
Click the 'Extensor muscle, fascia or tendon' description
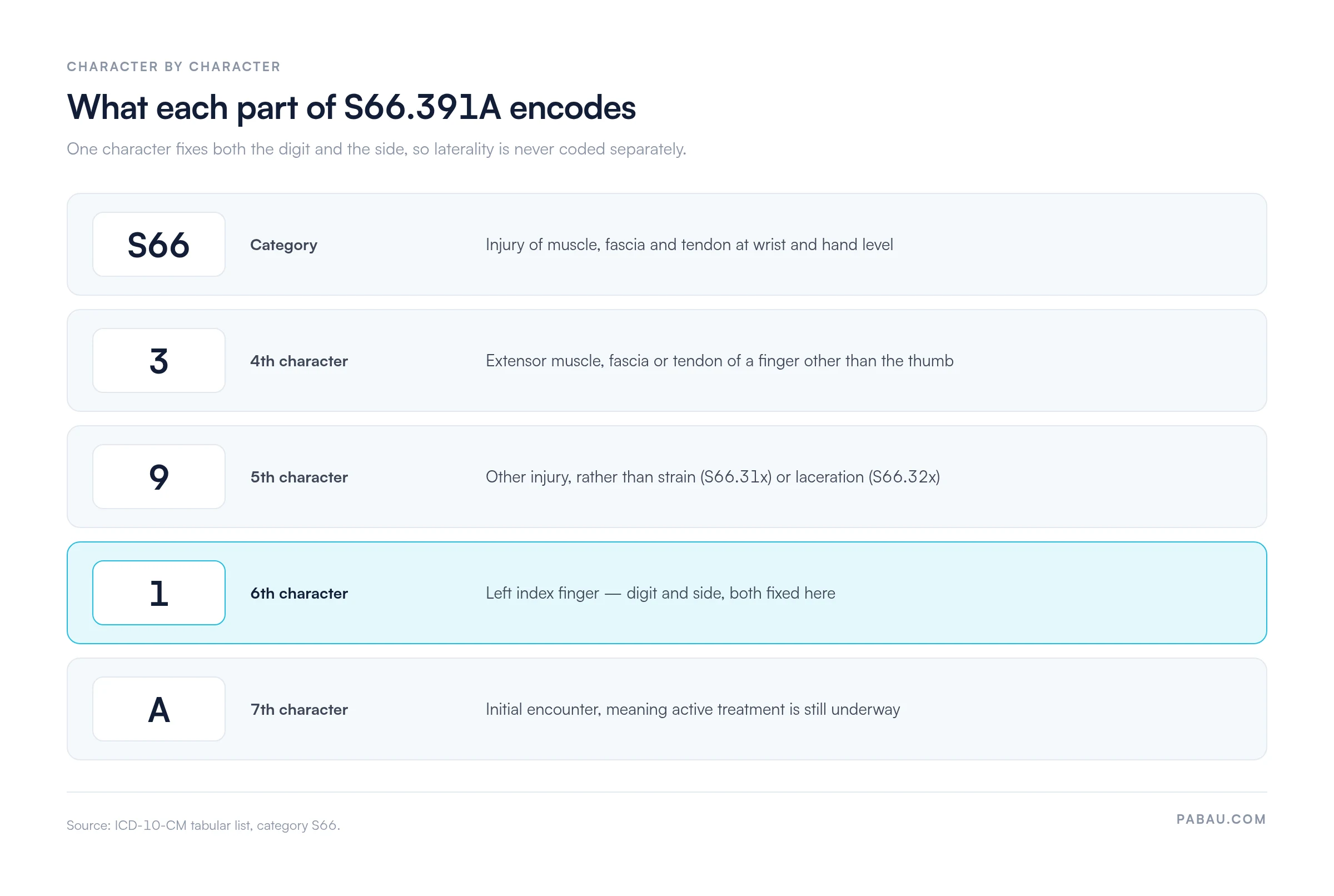tap(719, 361)
